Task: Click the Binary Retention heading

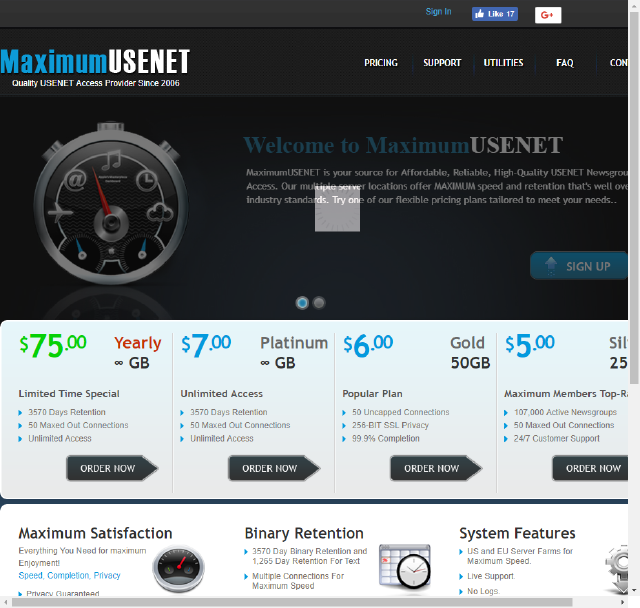Action: pos(304,533)
